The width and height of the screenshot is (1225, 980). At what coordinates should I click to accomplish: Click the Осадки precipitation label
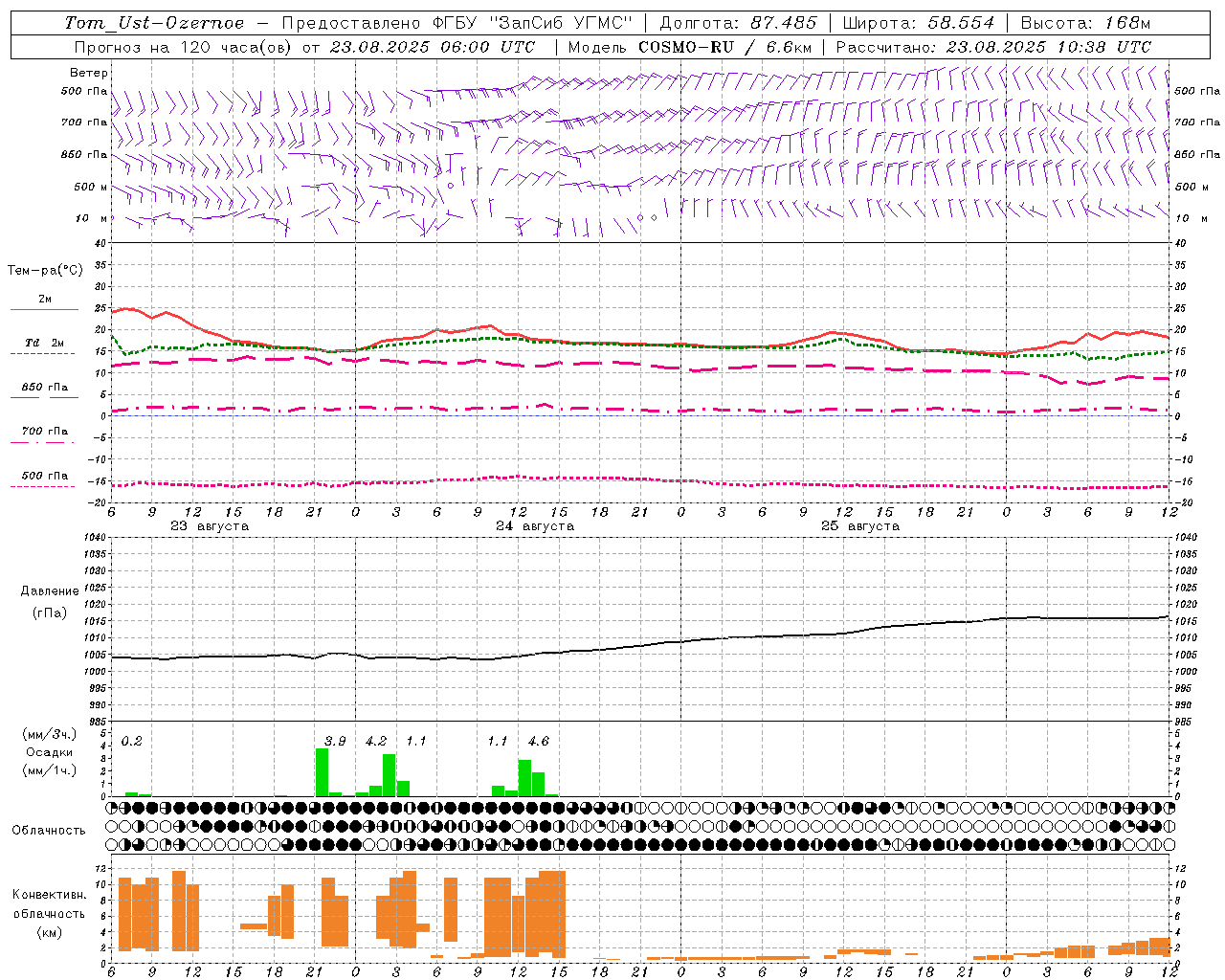coord(50,752)
